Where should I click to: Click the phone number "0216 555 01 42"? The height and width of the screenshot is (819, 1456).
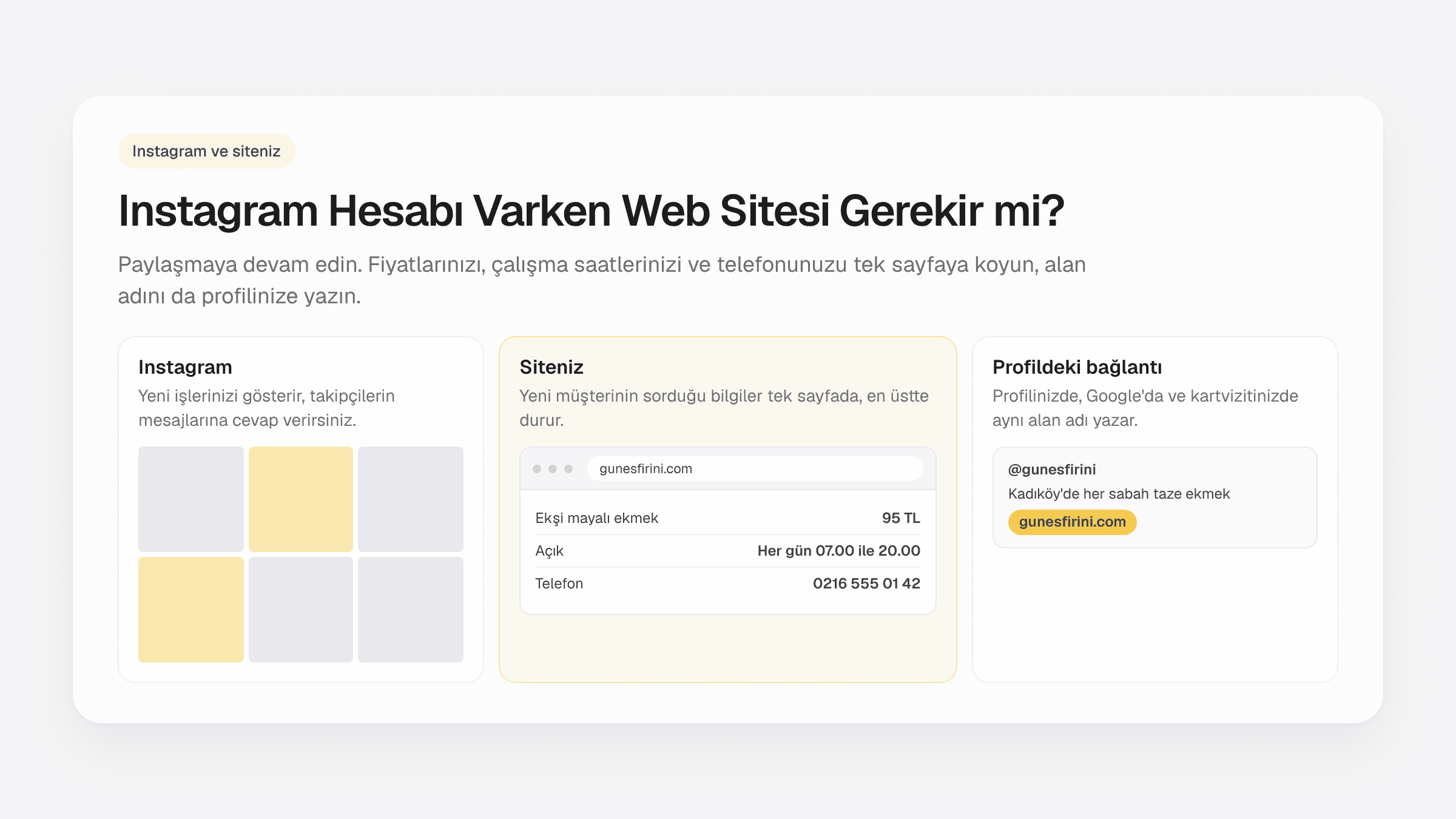click(x=866, y=584)
